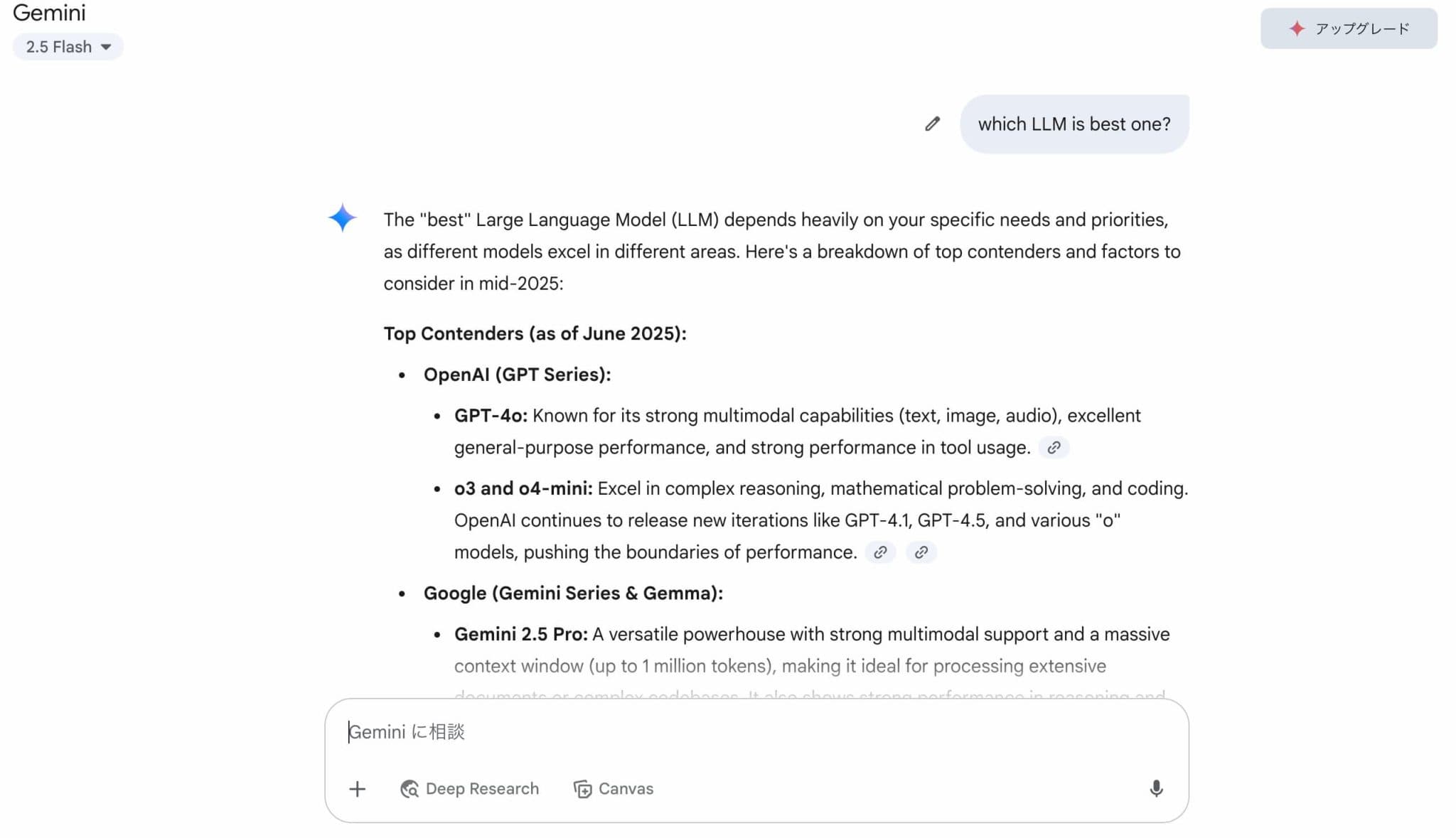Click the Gemini title in the top-left
1456x838 pixels.
49,13
